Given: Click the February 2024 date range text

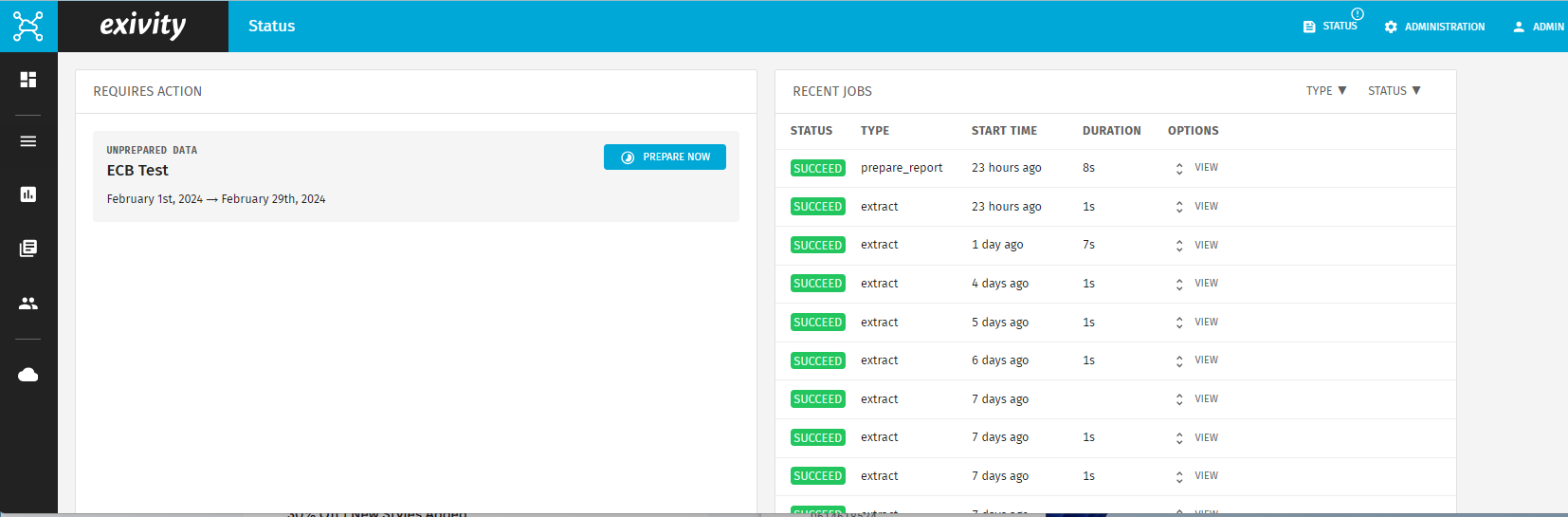Looking at the screenshot, I should [216, 199].
